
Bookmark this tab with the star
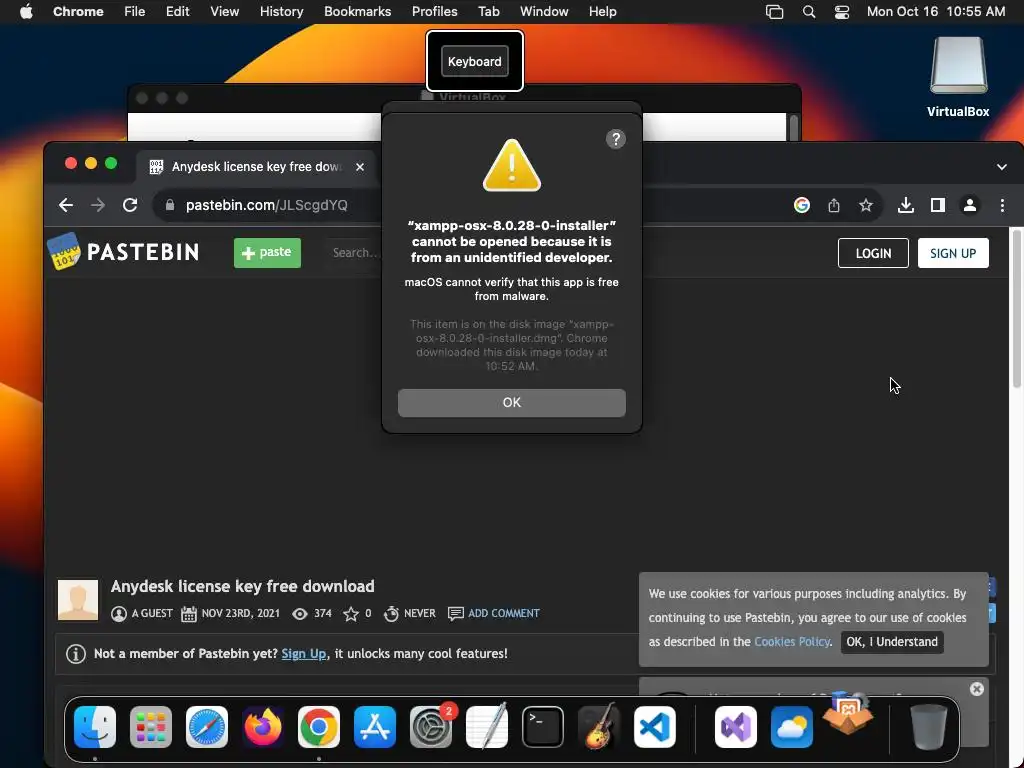click(866, 205)
